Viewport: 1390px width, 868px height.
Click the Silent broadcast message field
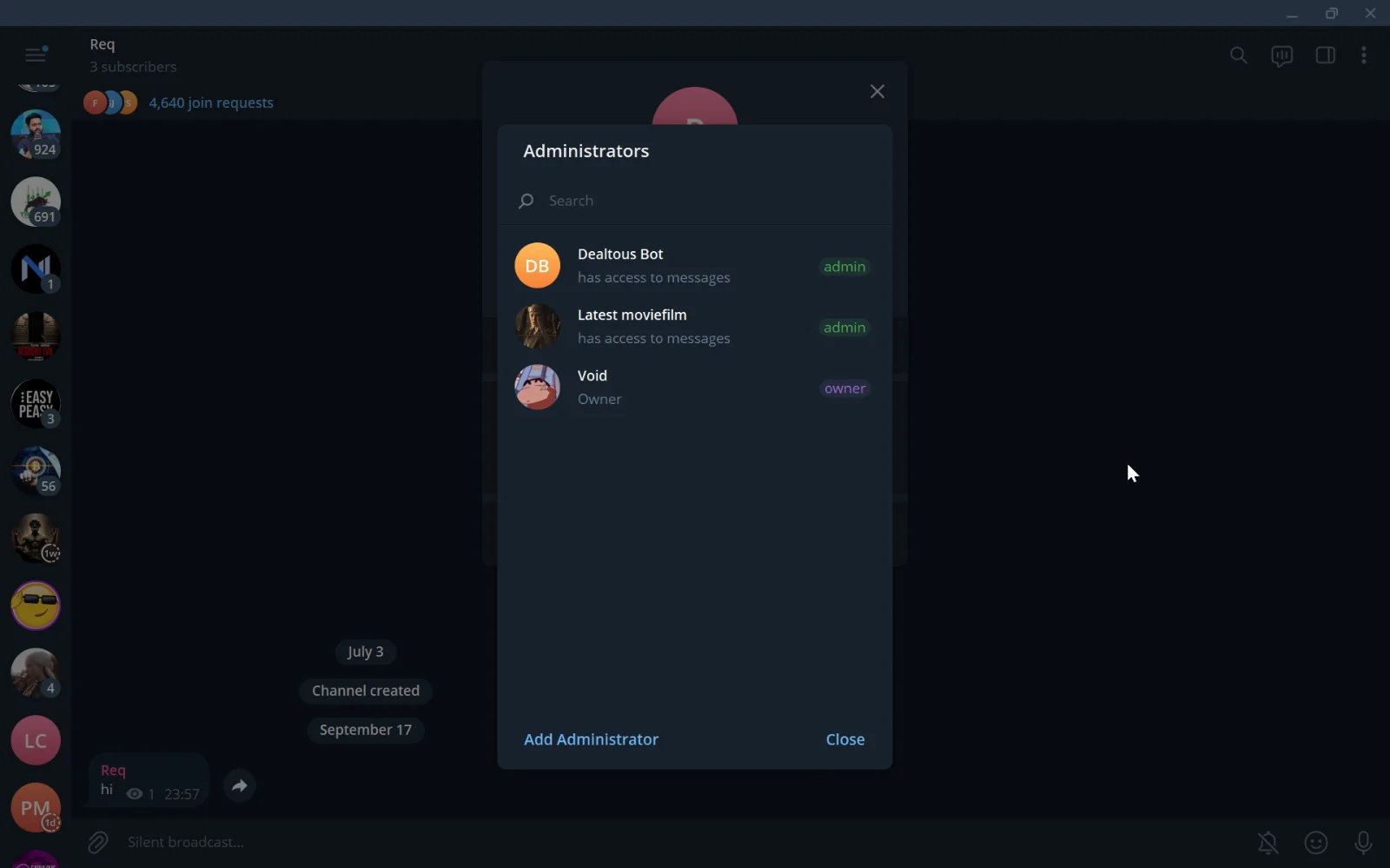(678, 842)
